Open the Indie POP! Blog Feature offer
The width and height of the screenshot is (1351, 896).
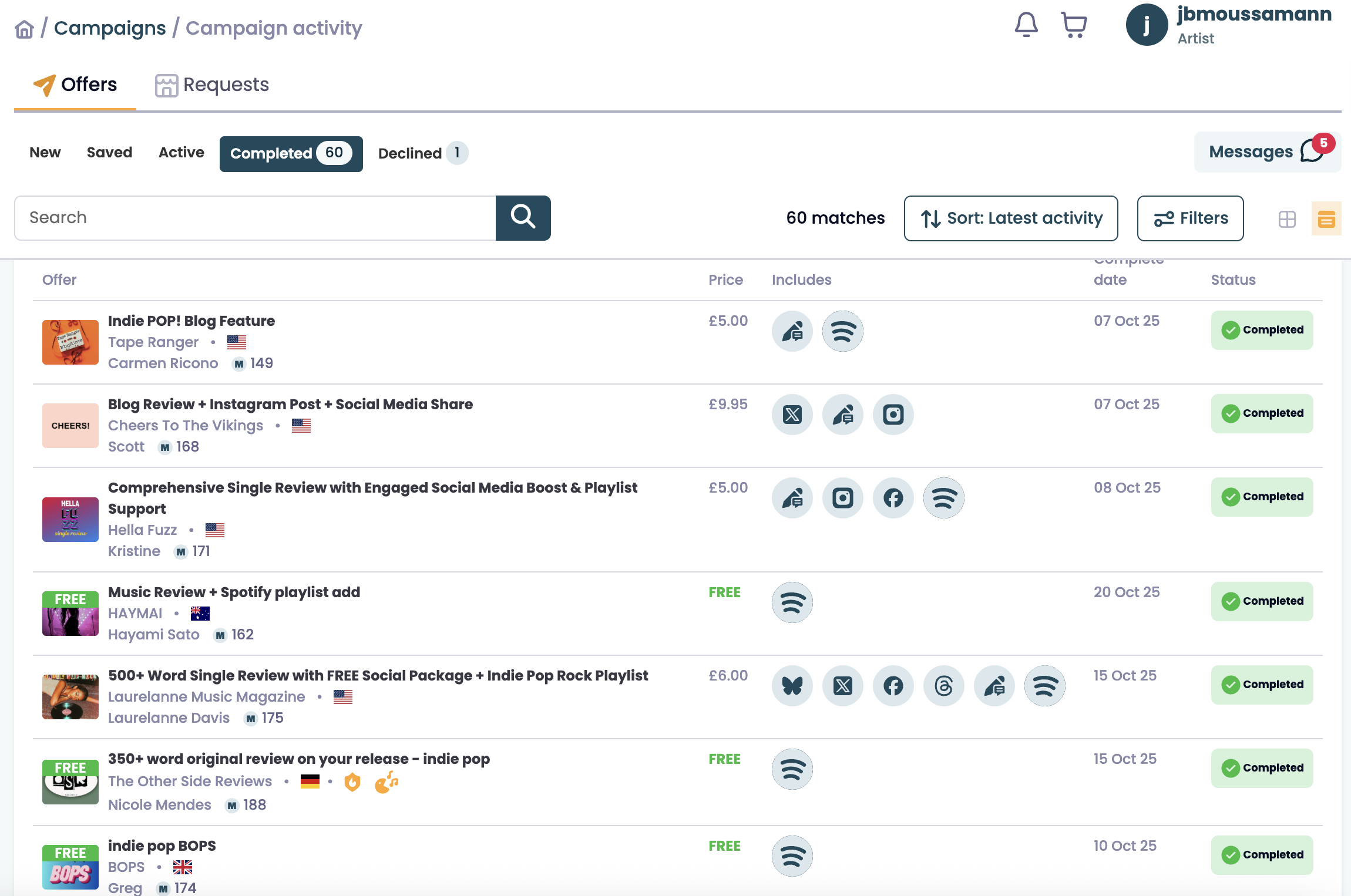[191, 321]
